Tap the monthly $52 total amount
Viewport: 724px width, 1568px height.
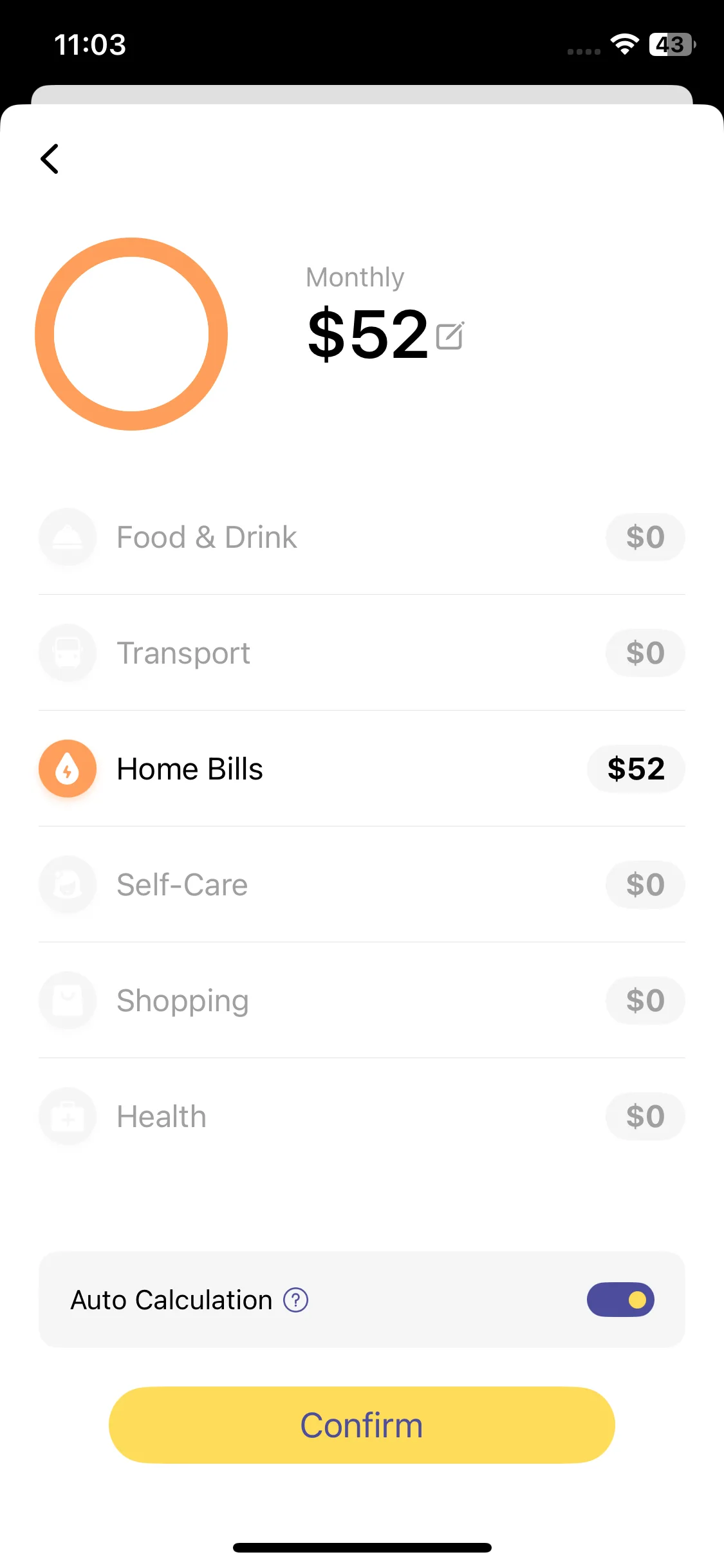click(368, 335)
